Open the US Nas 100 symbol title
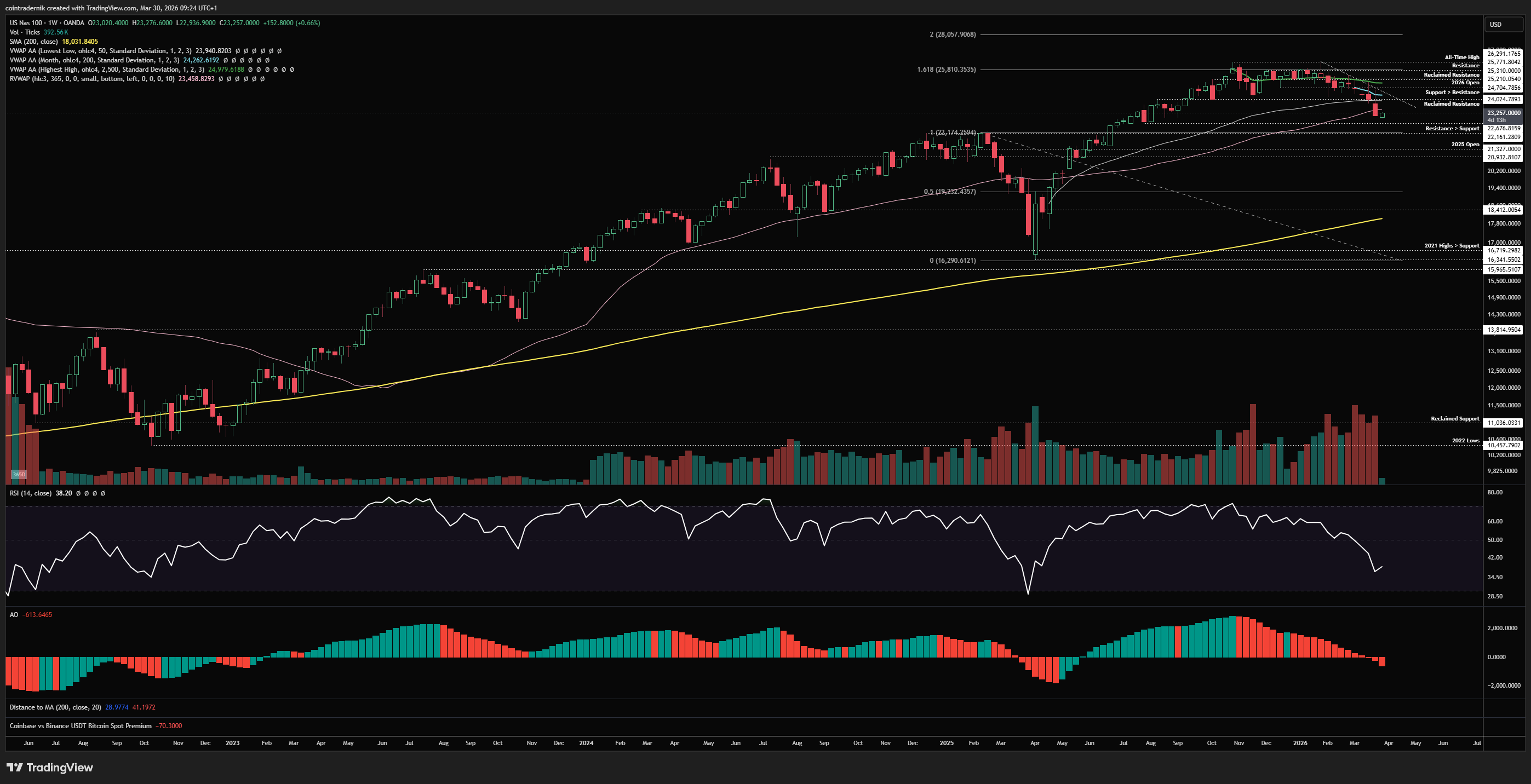Image resolution: width=1531 pixels, height=784 pixels. [26, 22]
